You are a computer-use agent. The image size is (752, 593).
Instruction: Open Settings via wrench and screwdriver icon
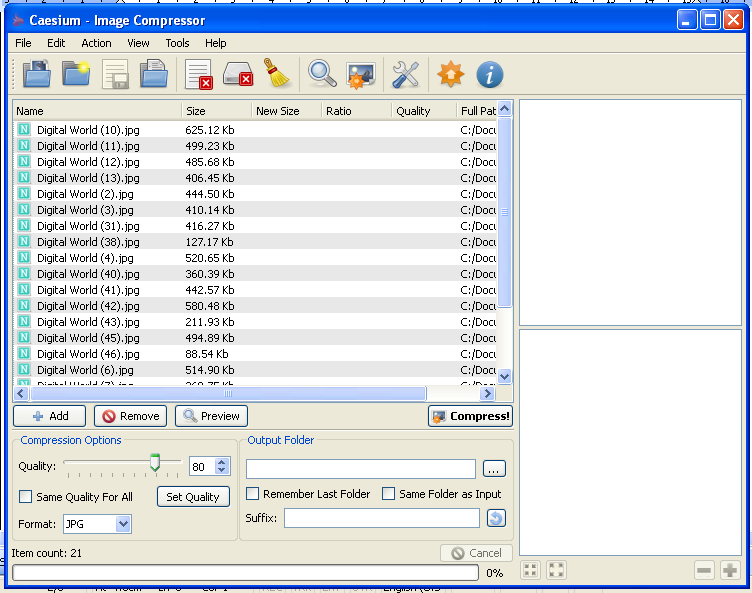[x=406, y=74]
